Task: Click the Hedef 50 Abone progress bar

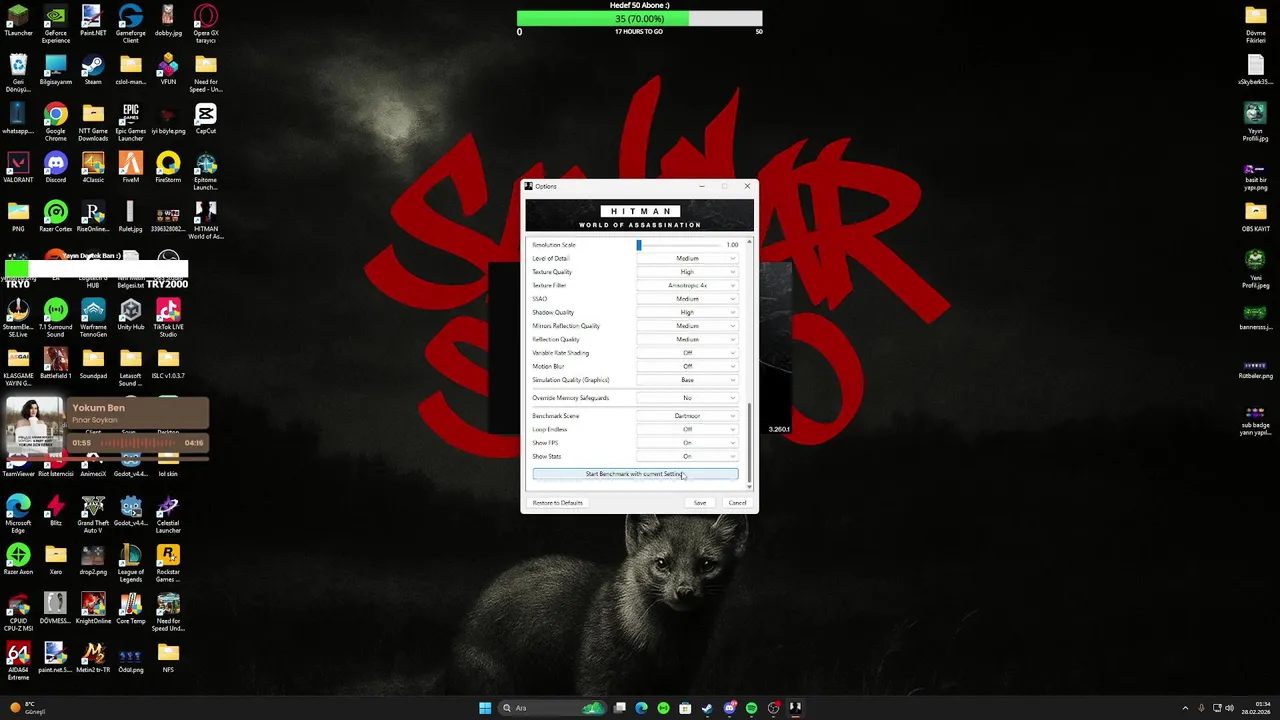Action: [x=639, y=18]
